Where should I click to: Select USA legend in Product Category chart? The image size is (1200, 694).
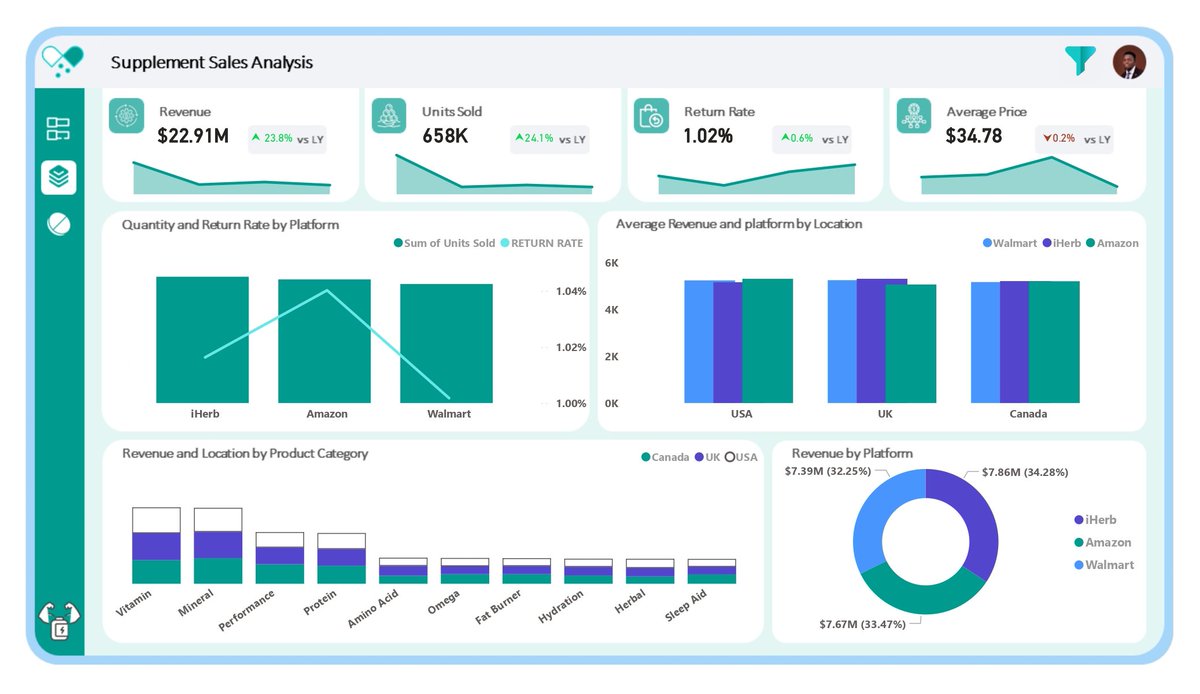741,457
